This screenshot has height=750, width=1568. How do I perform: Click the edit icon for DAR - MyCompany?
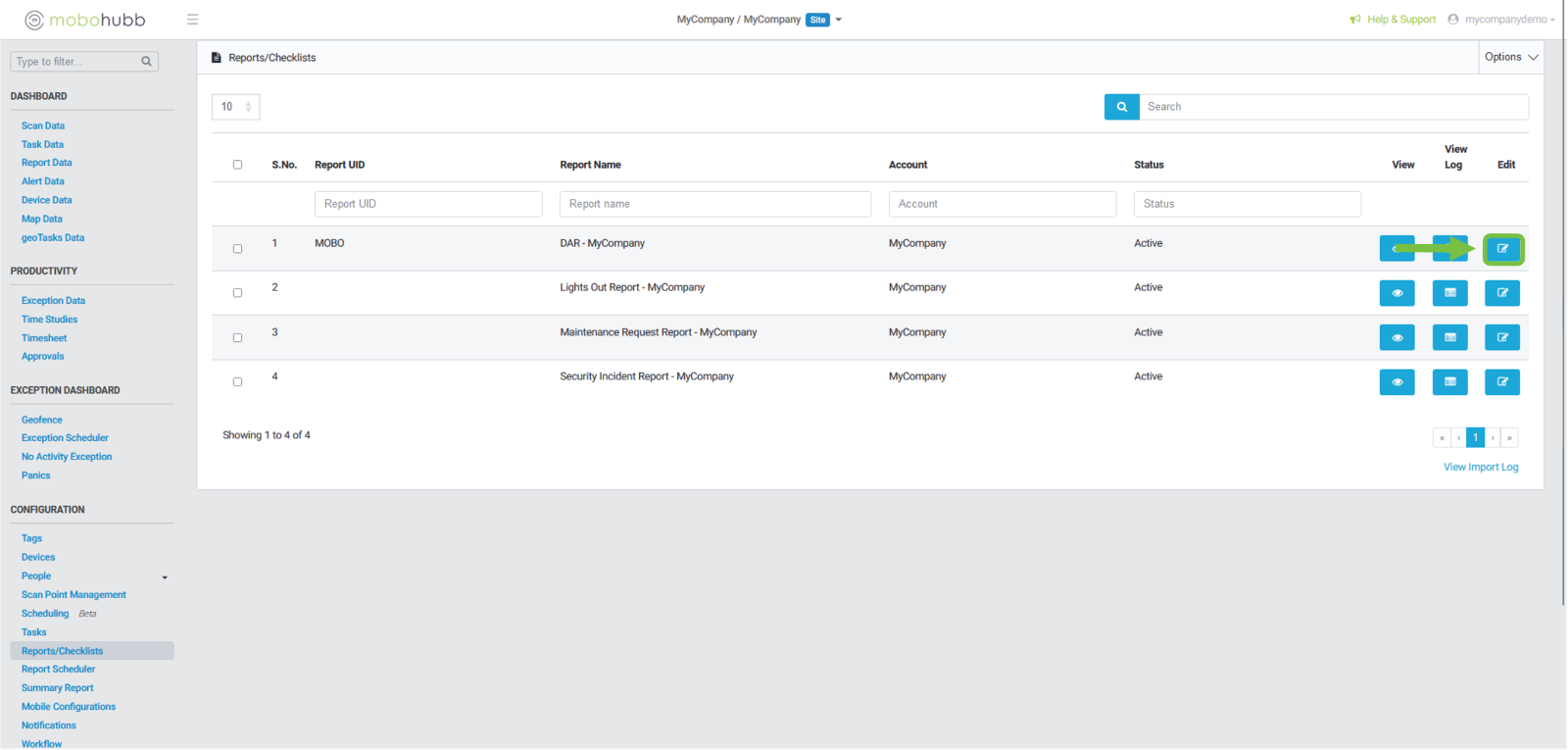click(1502, 249)
